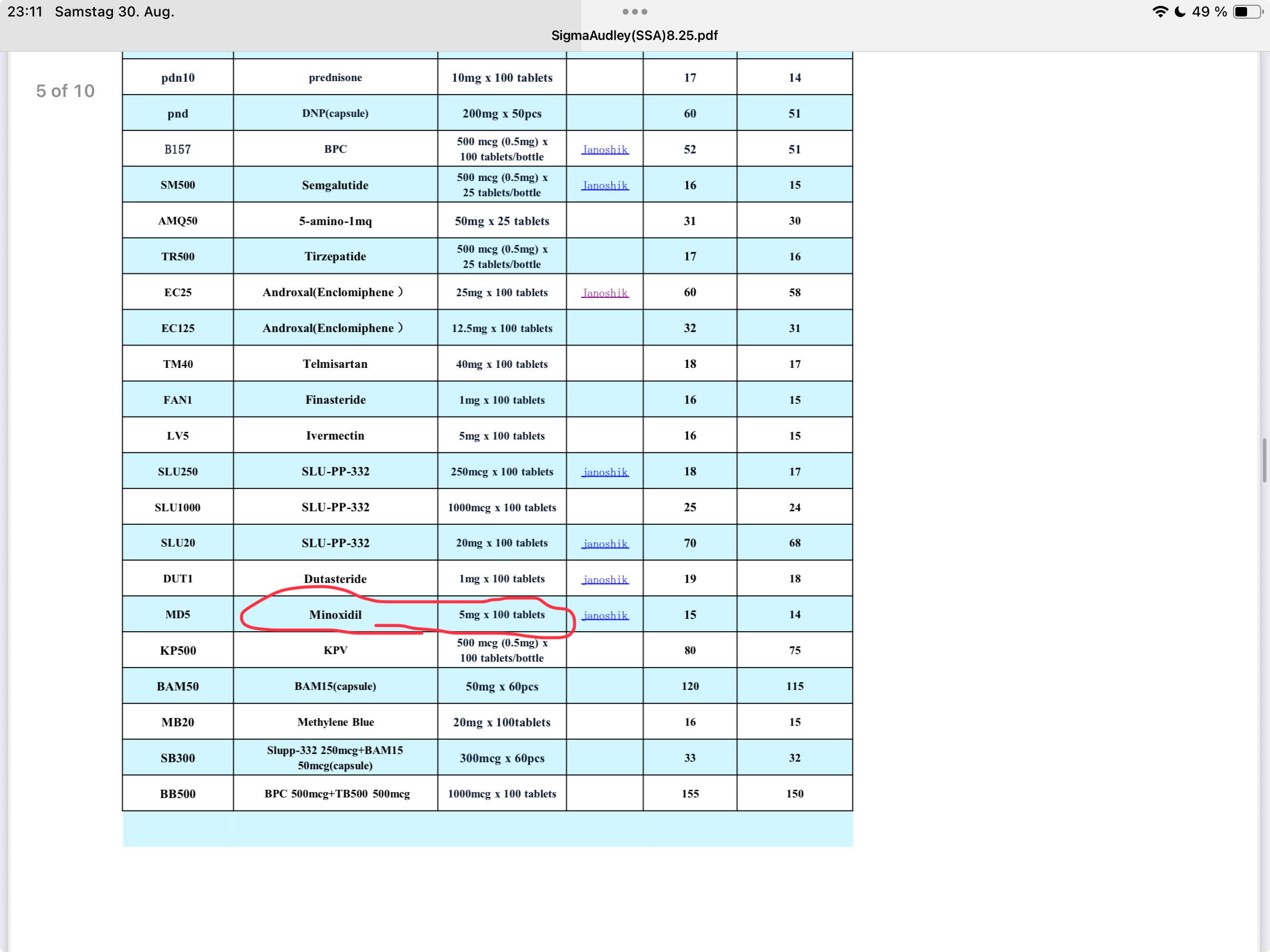Select the 'DNP(capsule)' cell
This screenshot has height=952, width=1270.
click(335, 113)
